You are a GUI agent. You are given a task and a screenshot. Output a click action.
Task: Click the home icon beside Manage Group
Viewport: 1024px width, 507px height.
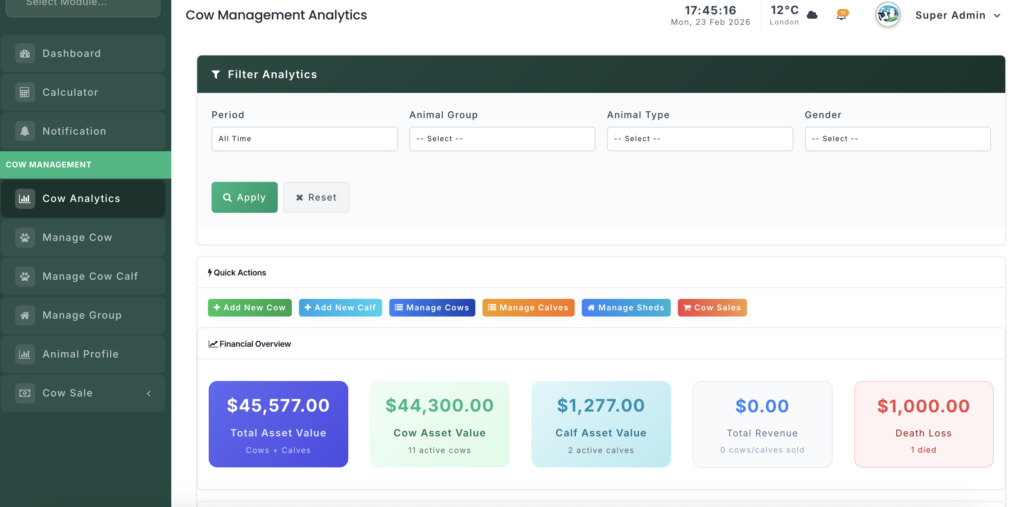pos(25,316)
